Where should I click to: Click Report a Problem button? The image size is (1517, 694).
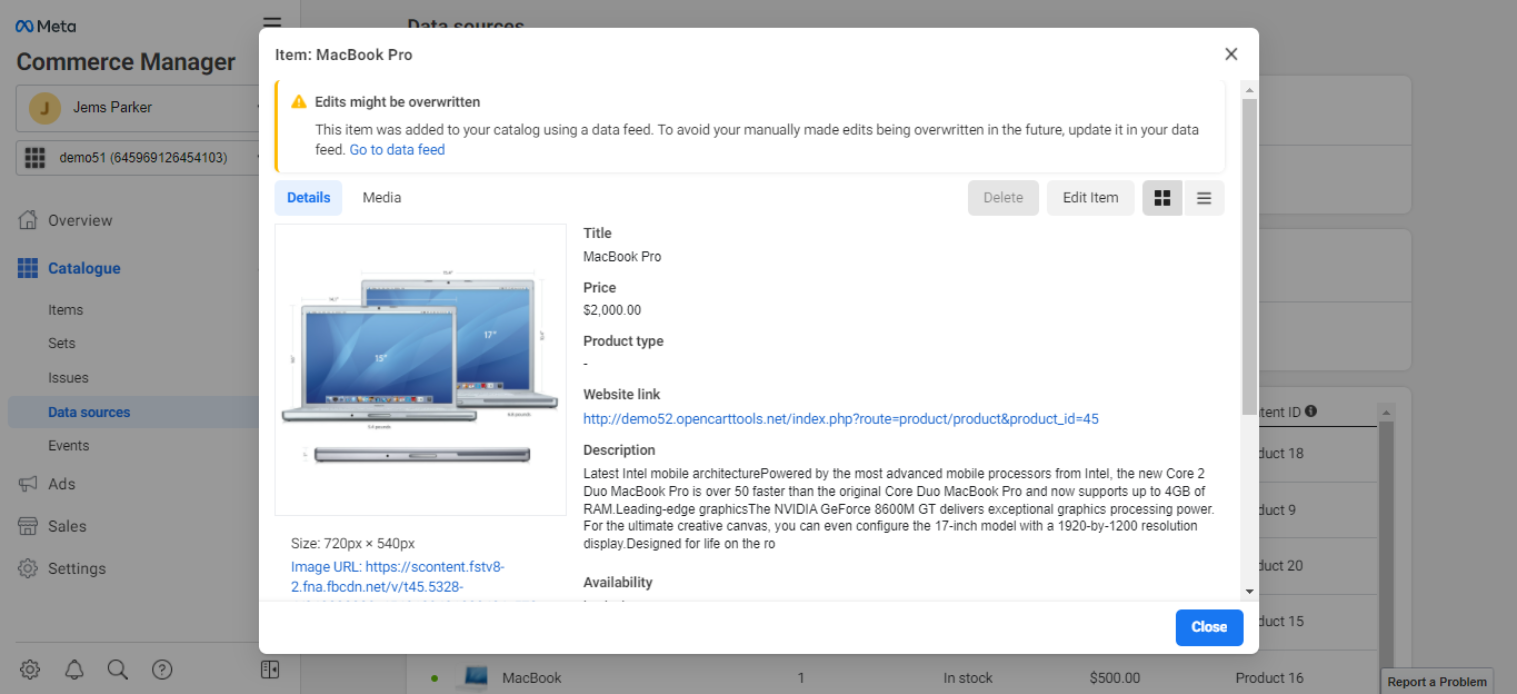tap(1437, 682)
